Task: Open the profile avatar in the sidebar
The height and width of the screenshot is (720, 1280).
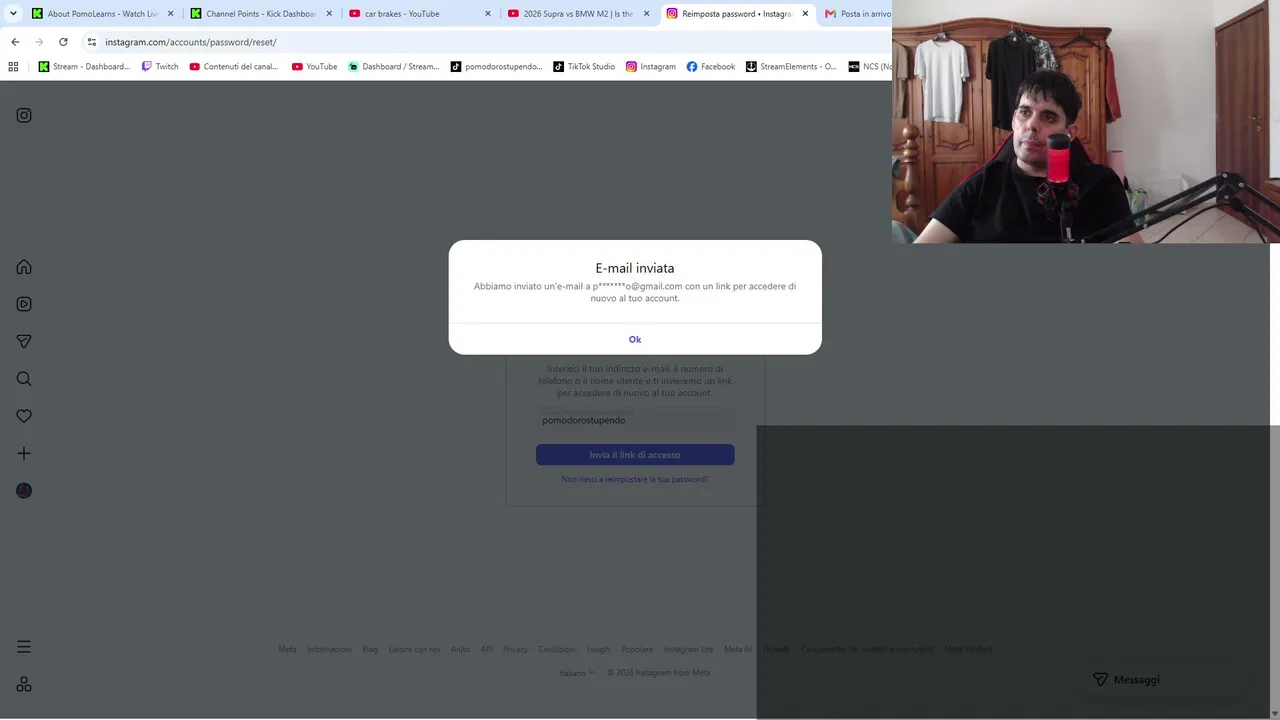Action: pos(24,491)
